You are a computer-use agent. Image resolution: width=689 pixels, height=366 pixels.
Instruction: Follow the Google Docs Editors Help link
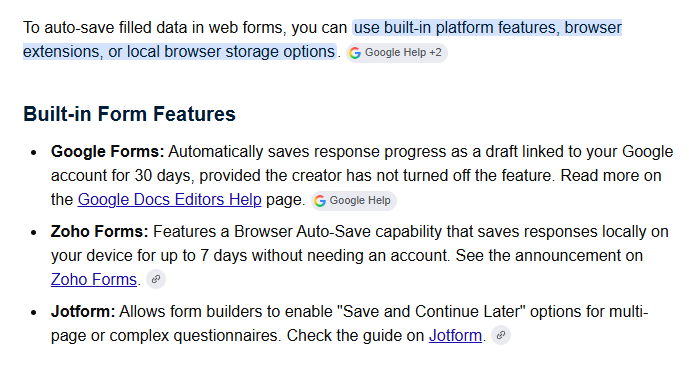(x=170, y=199)
